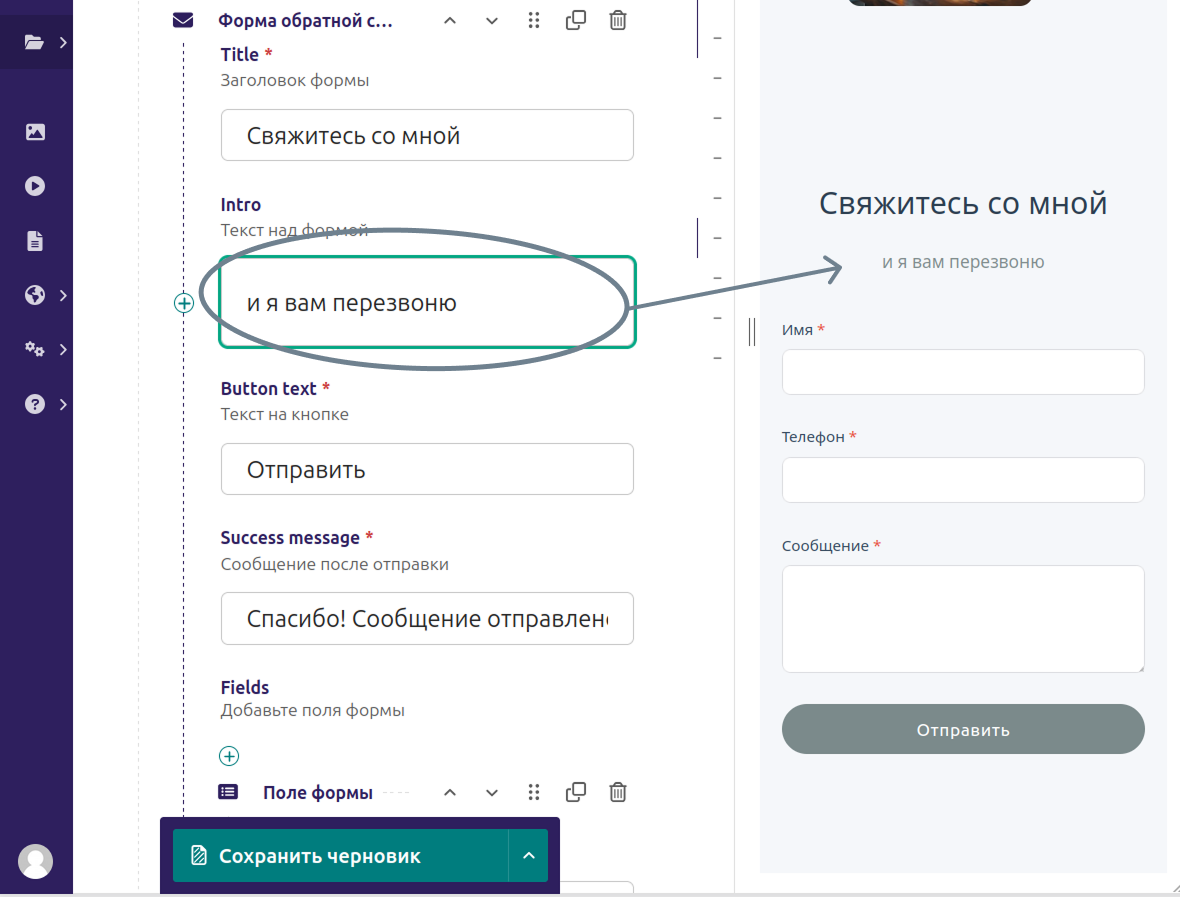Click the Сообщение textarea in preview
1180x897 pixels.
[963, 619]
